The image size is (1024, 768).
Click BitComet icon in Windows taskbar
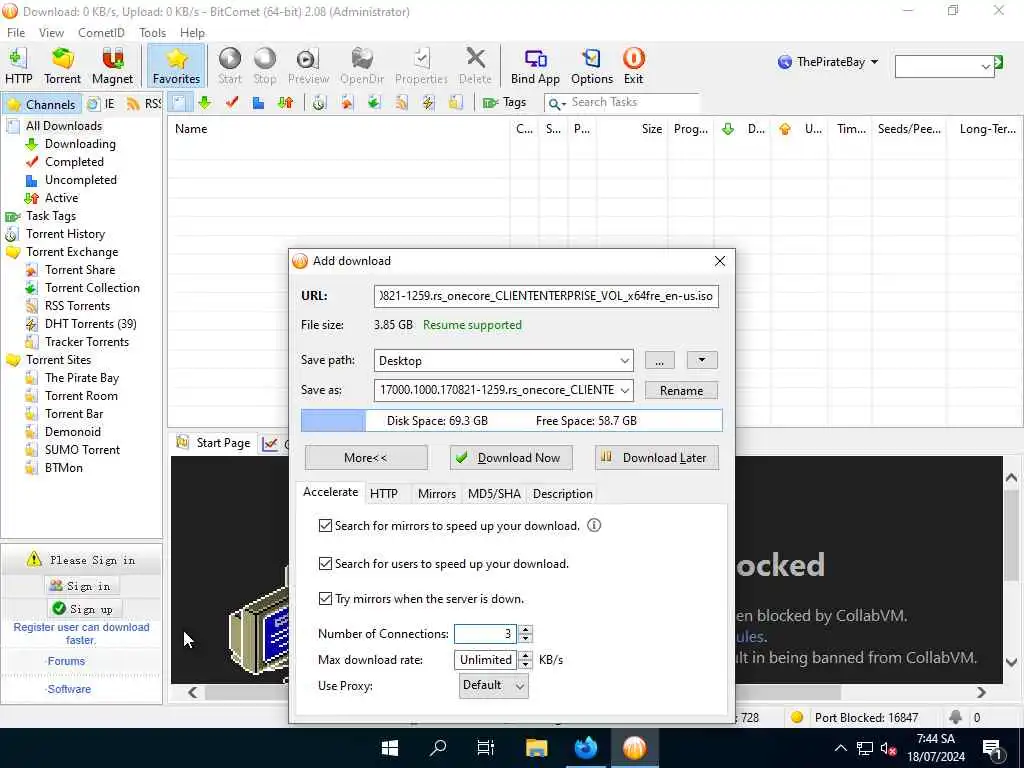click(634, 748)
